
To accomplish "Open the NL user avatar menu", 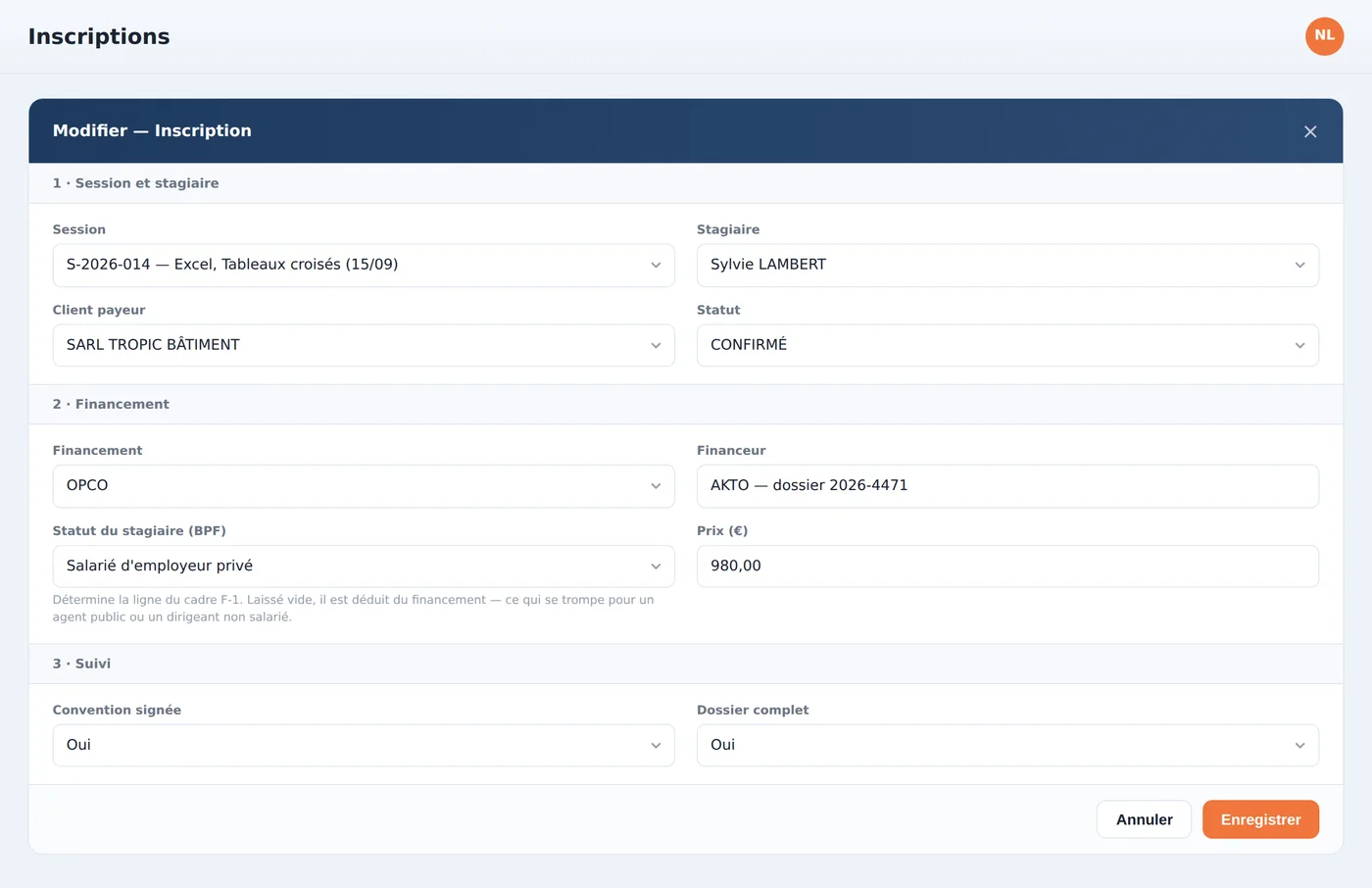I will 1324,36.
